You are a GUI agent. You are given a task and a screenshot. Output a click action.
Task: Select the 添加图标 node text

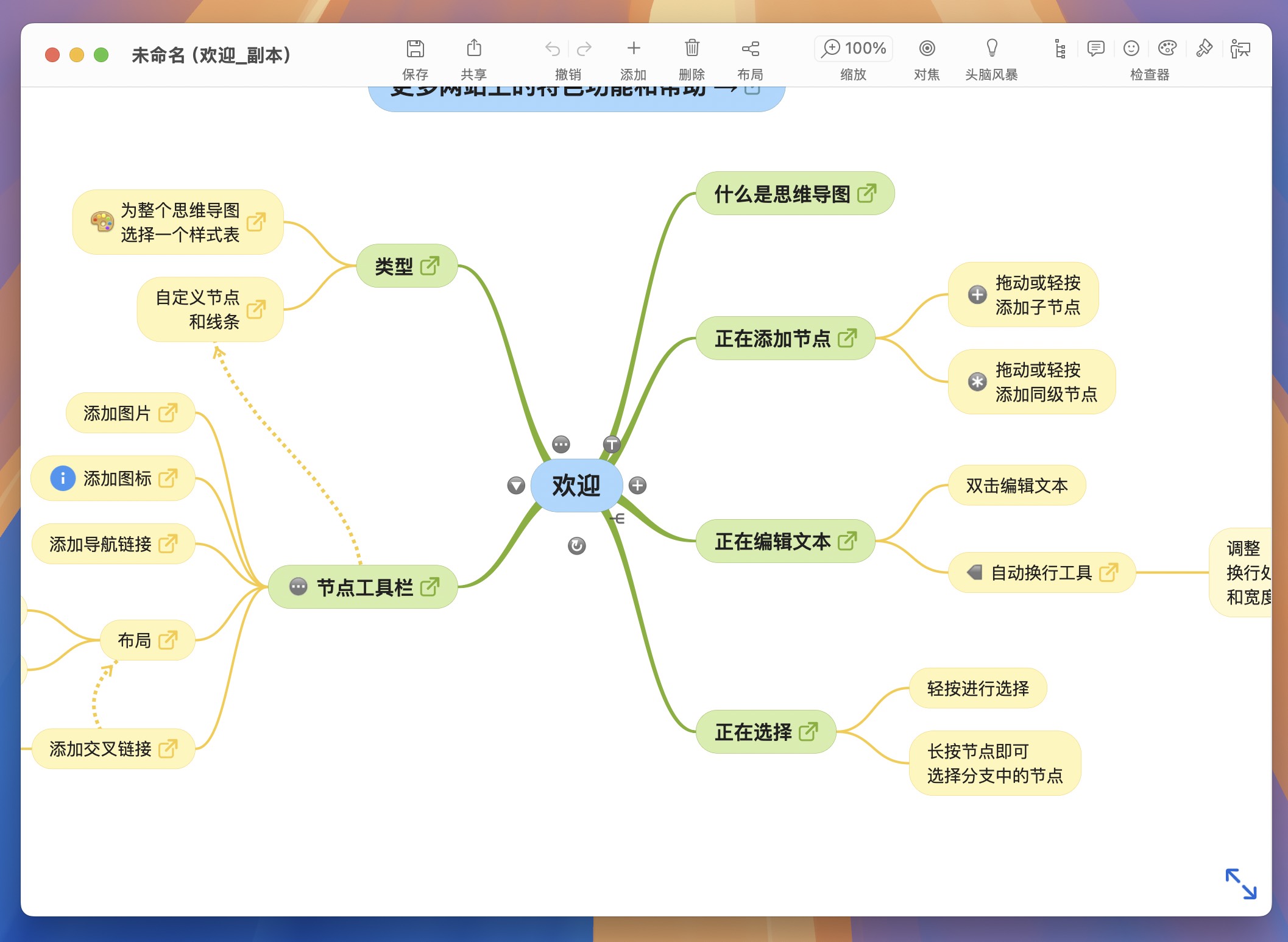pyautogui.click(x=117, y=478)
